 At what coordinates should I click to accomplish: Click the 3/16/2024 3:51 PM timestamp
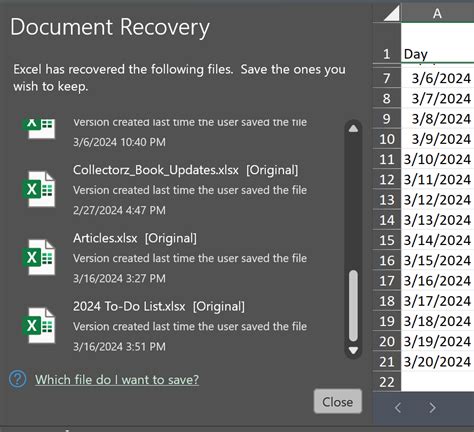[119, 347]
